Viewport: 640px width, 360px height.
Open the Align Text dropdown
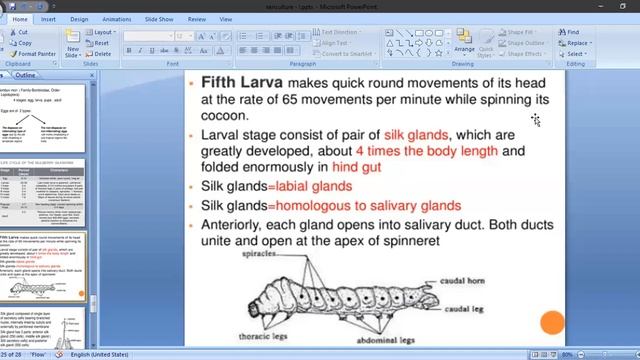pos(332,43)
